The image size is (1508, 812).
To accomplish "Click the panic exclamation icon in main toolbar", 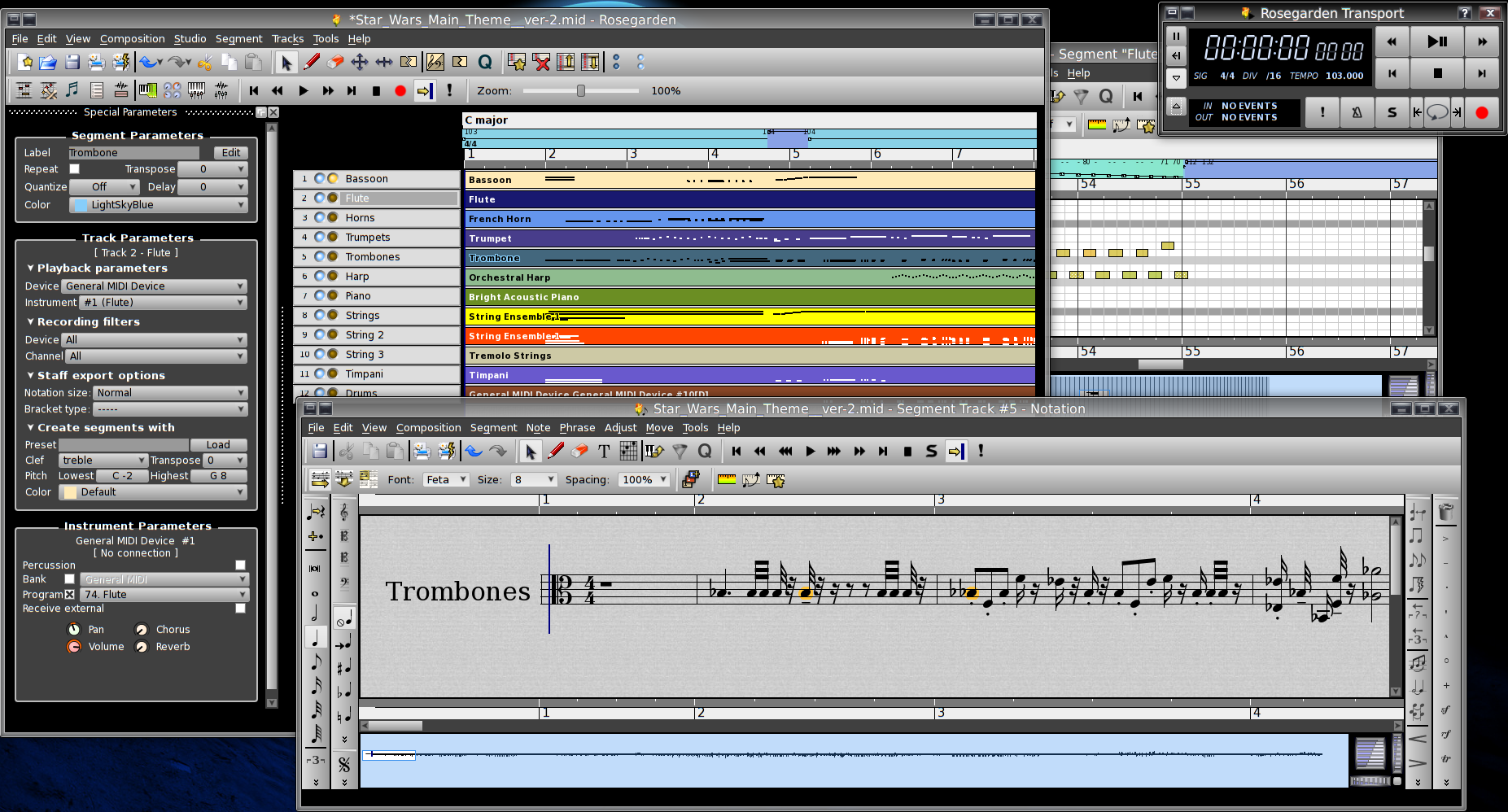I will [x=449, y=90].
